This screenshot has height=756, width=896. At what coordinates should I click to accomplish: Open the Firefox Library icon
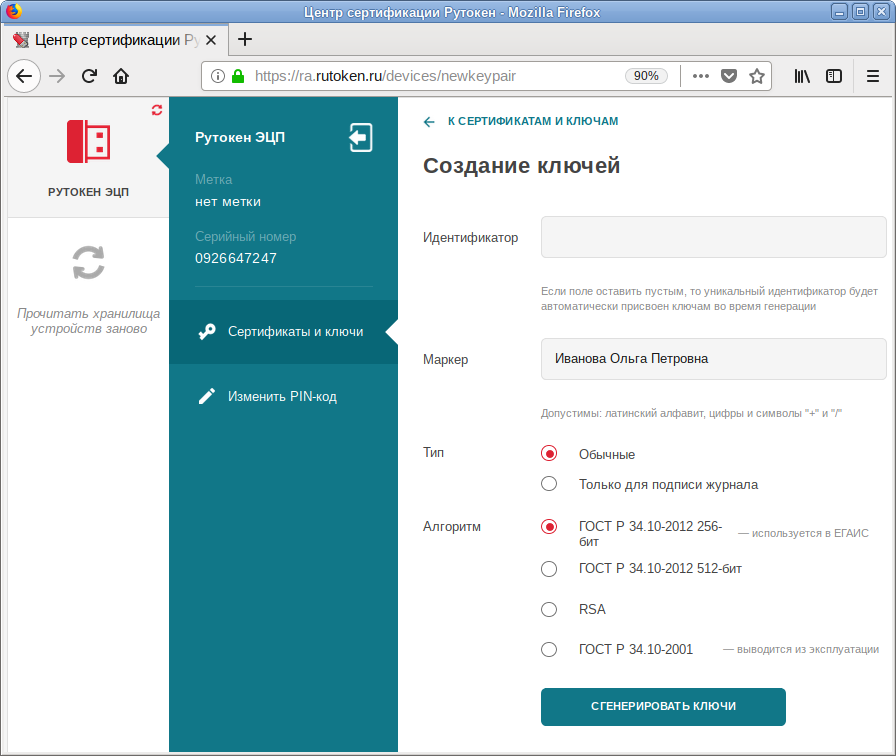pyautogui.click(x=802, y=76)
